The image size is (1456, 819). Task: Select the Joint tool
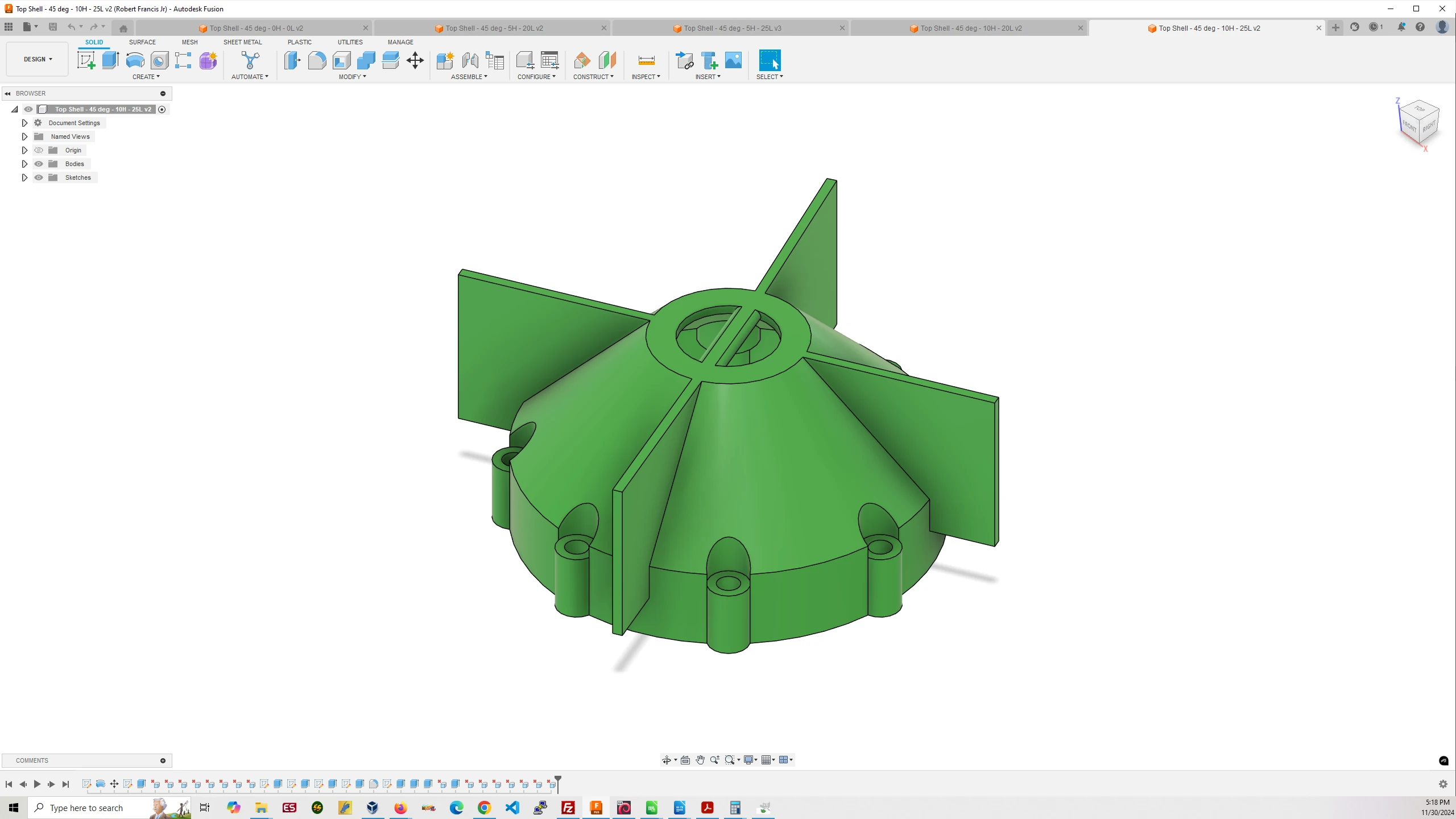click(470, 60)
